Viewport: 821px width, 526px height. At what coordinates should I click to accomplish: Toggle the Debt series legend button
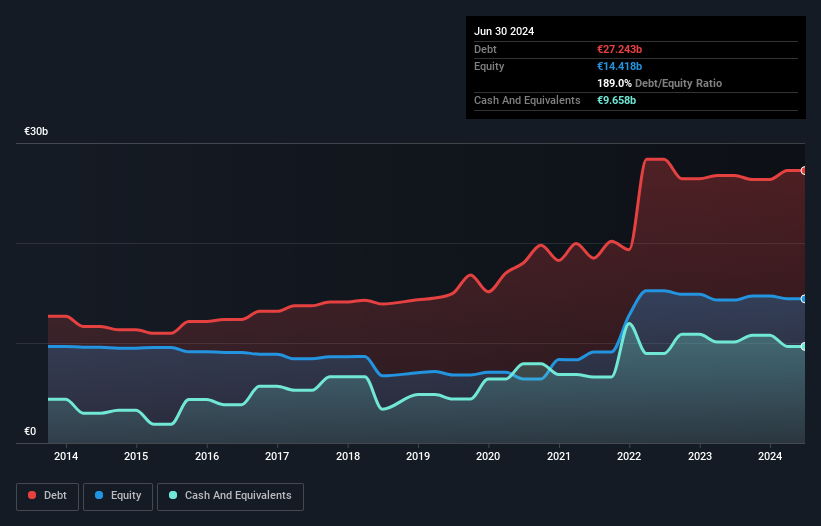(x=48, y=496)
